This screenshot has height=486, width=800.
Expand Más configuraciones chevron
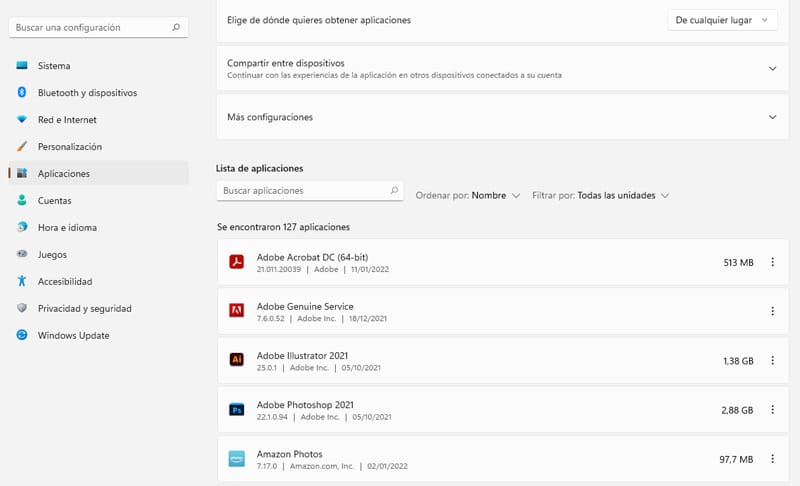(772, 117)
